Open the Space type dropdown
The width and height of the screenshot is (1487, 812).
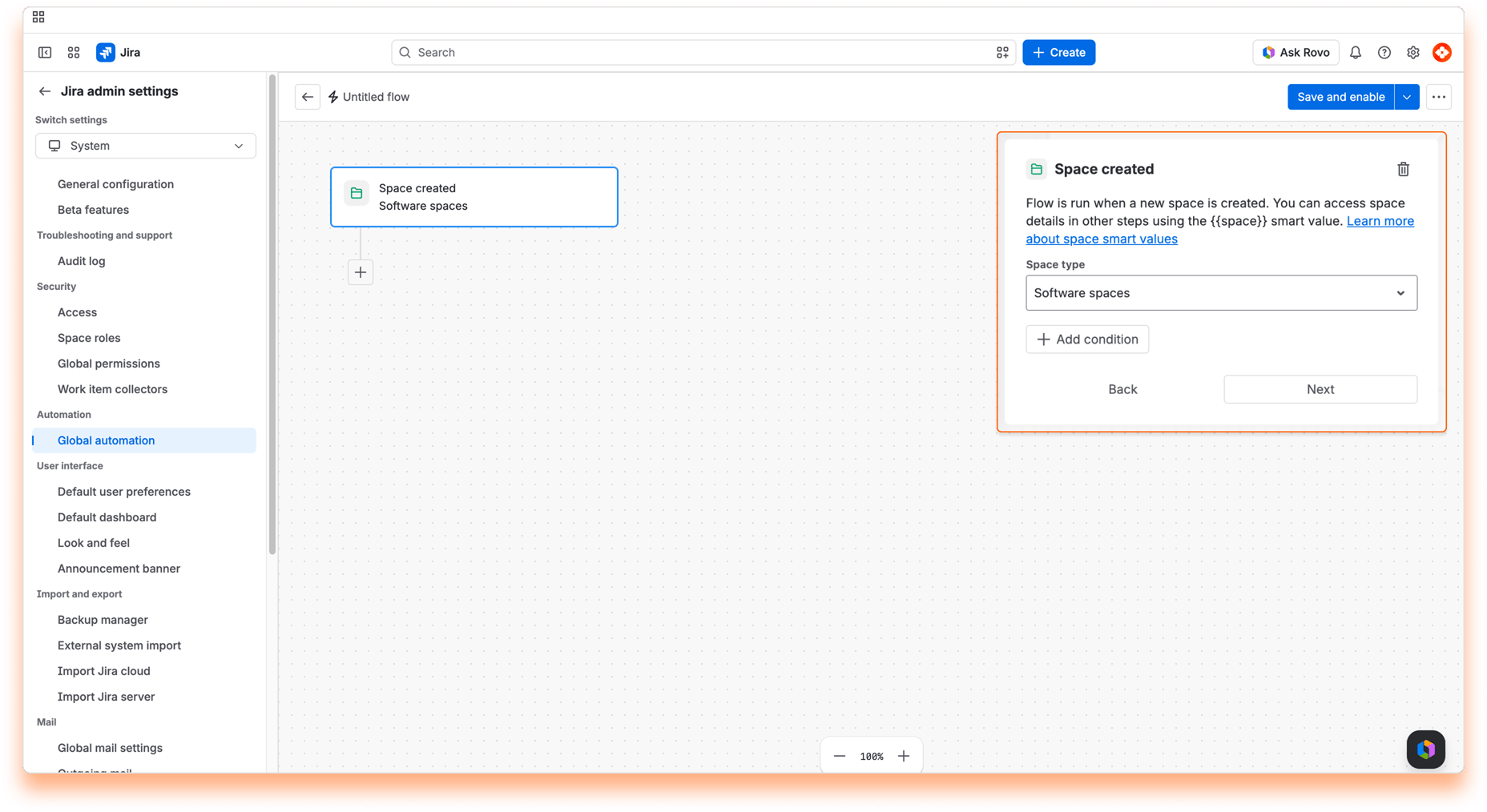(x=1221, y=293)
